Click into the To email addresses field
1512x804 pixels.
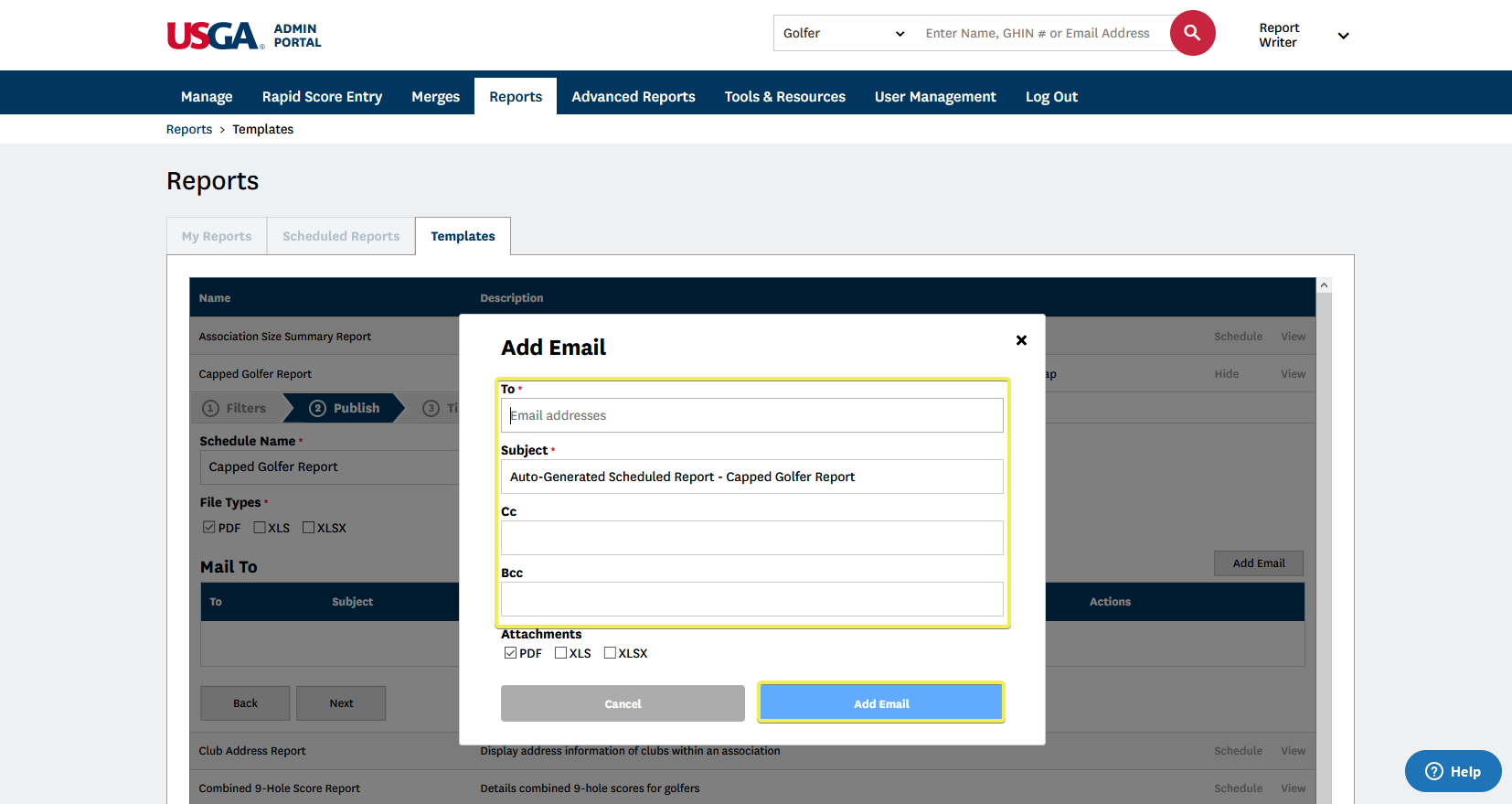coord(751,415)
